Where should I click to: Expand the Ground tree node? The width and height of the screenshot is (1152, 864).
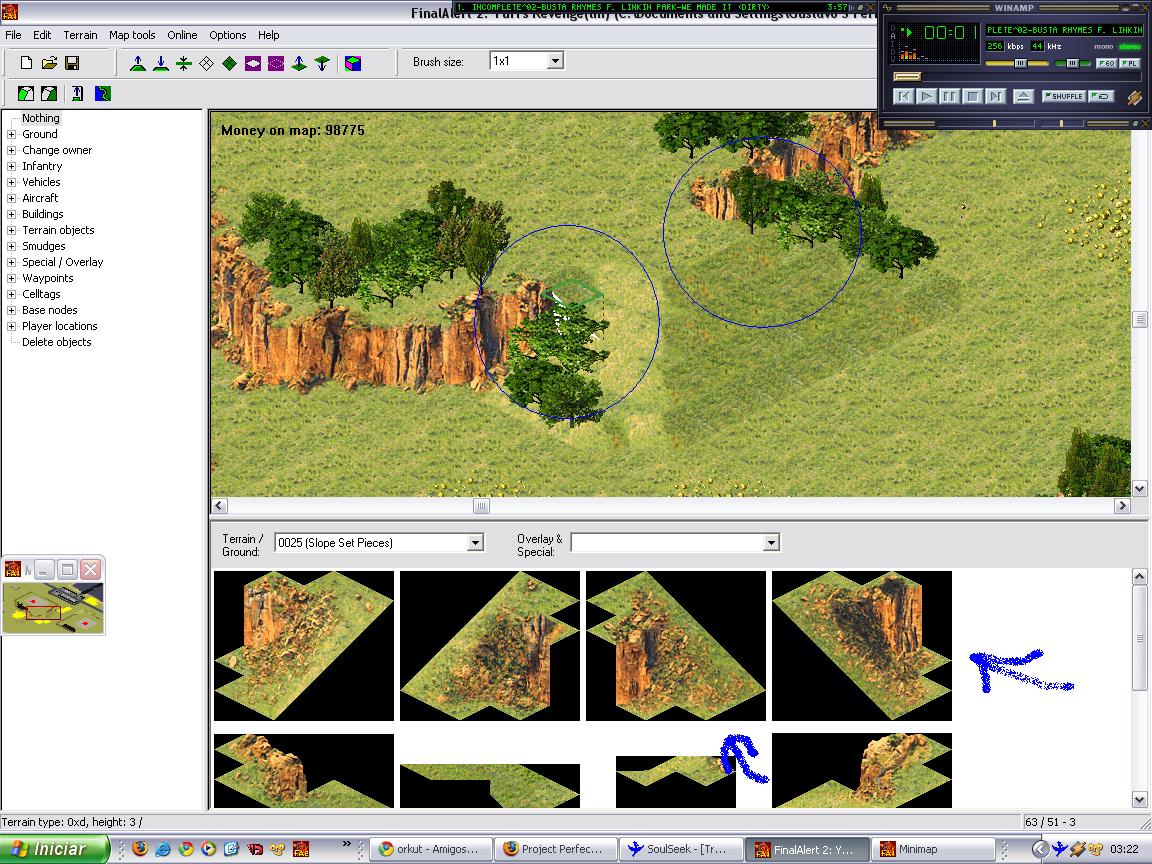12,134
